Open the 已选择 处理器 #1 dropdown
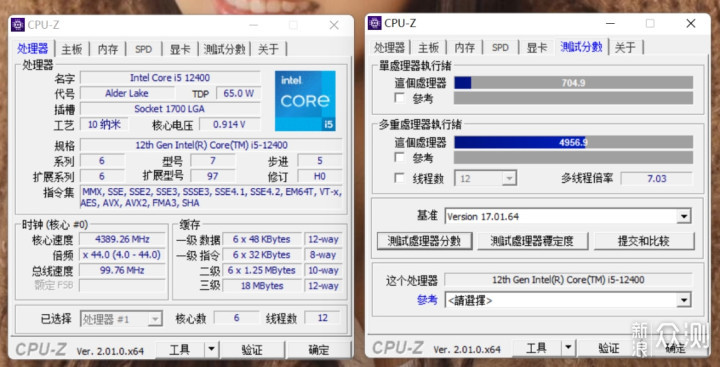The height and width of the screenshot is (367, 720). tap(121, 318)
